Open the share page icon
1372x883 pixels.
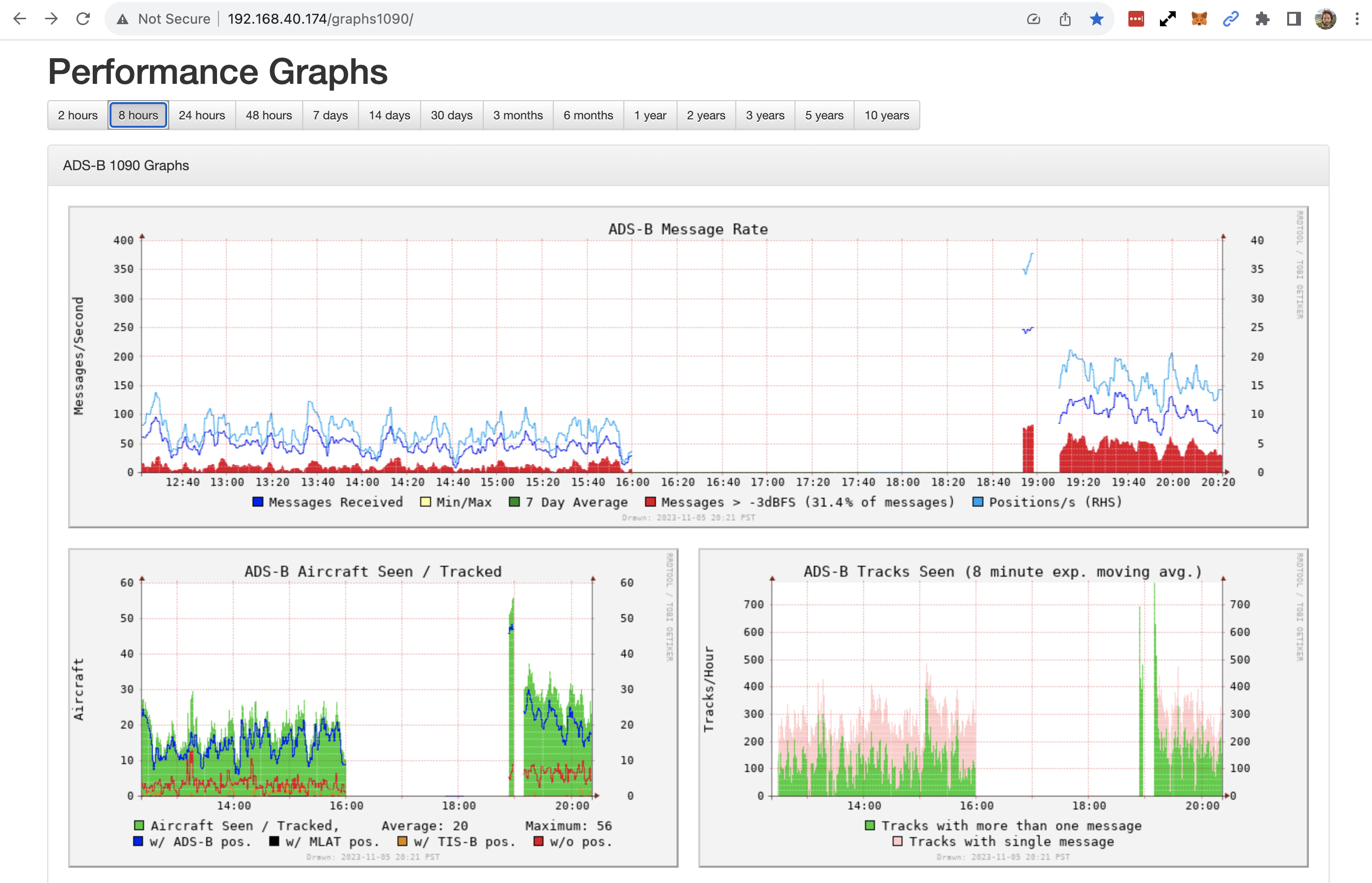[x=1065, y=19]
